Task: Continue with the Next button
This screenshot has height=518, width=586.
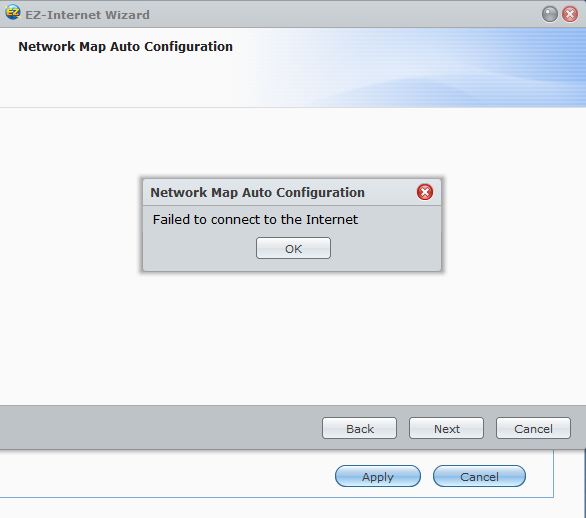Action: [x=446, y=428]
